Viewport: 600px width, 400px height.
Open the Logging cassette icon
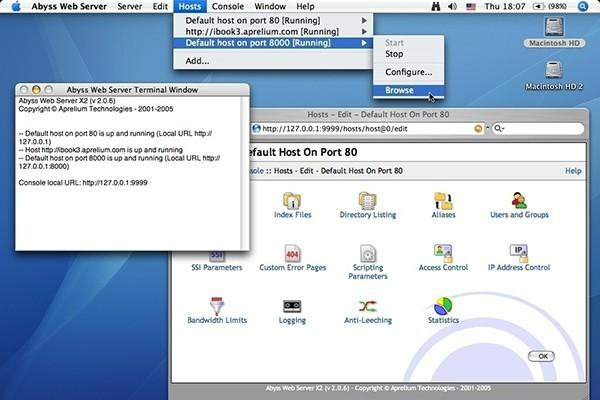292,306
